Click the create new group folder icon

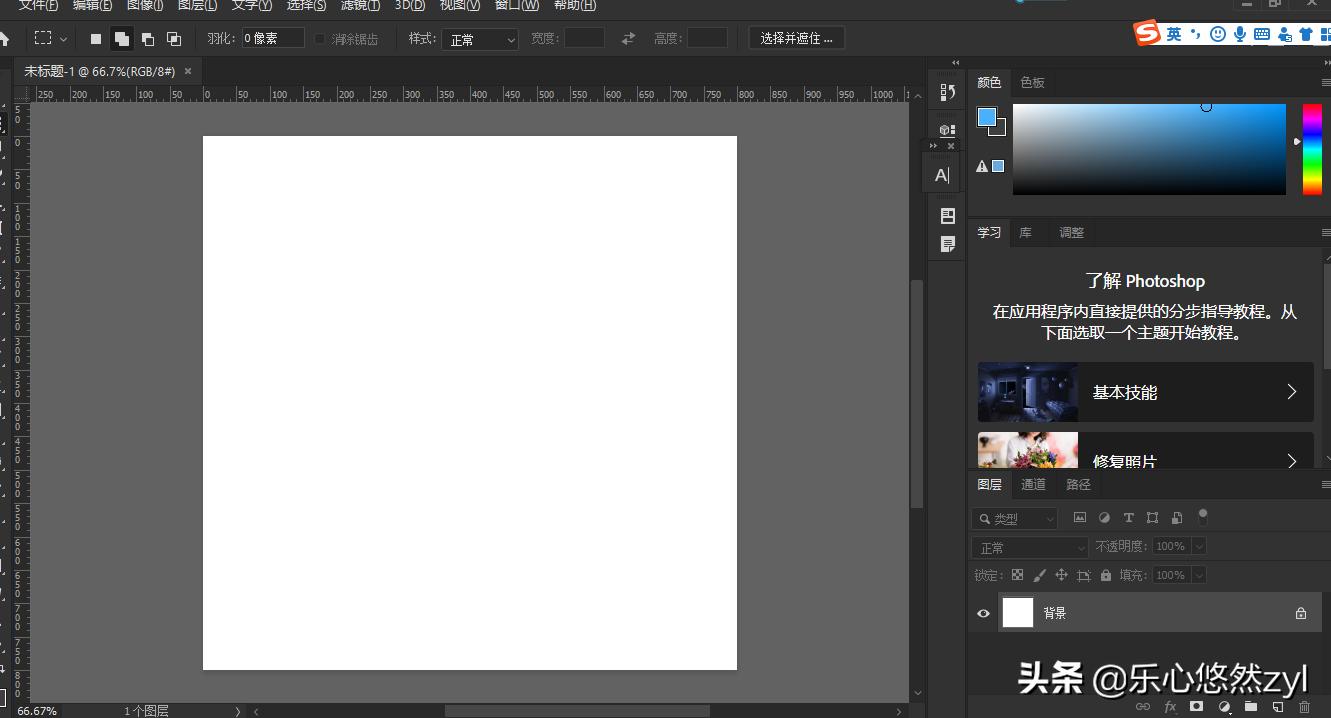coord(1250,707)
